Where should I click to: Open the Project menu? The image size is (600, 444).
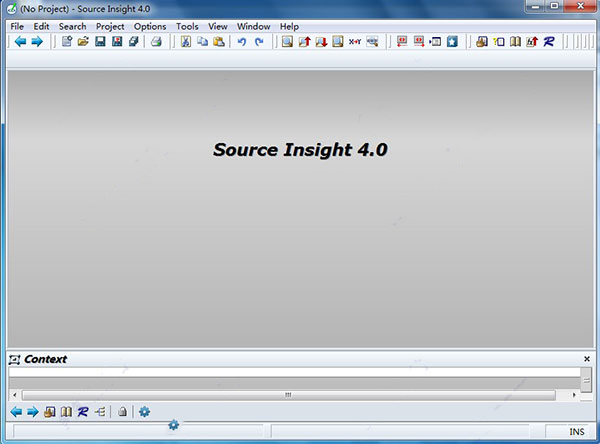[x=110, y=26]
